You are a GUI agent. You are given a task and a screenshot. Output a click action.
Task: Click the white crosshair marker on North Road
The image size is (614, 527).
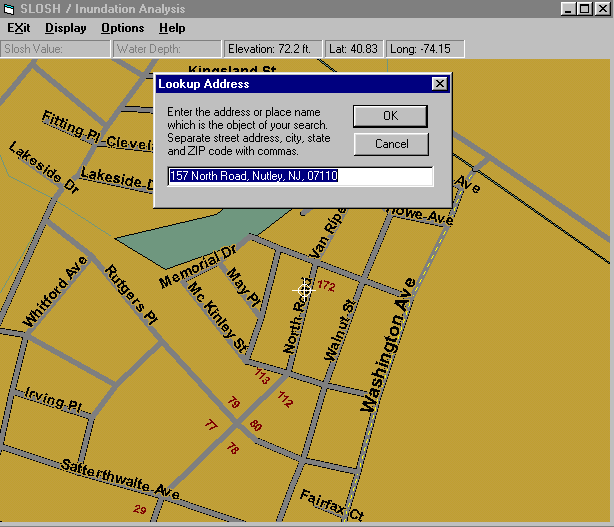point(305,291)
